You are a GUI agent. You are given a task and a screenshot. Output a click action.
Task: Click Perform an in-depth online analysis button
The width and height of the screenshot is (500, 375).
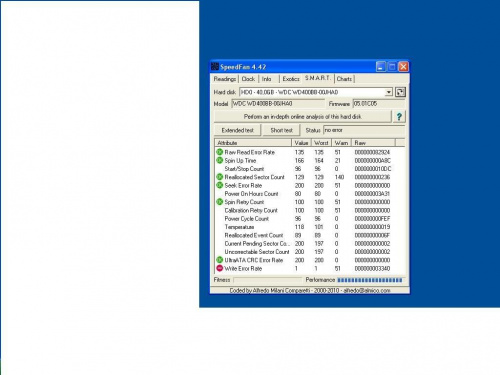[x=302, y=117]
